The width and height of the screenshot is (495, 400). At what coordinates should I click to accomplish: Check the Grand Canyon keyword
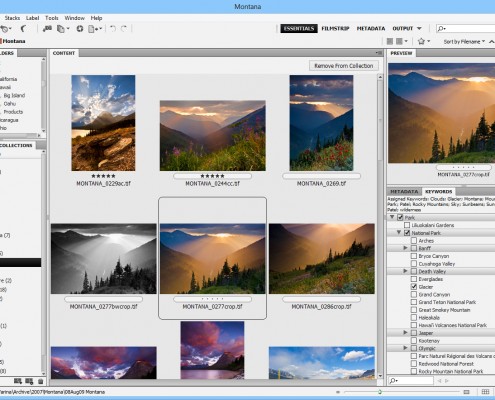414,294
